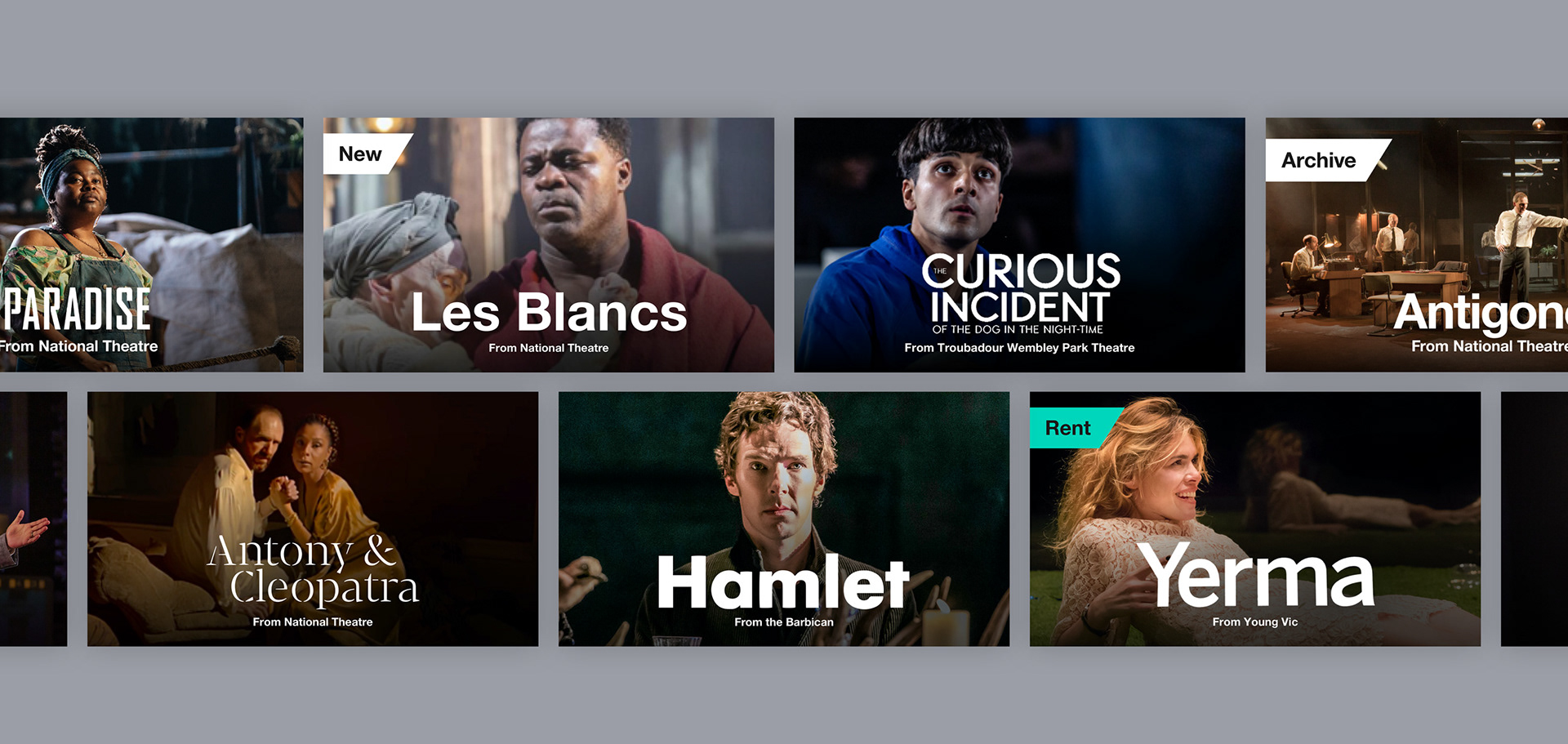Click the New badge on Les Blancs
Screen dimensions: 1568x744
click(363, 154)
